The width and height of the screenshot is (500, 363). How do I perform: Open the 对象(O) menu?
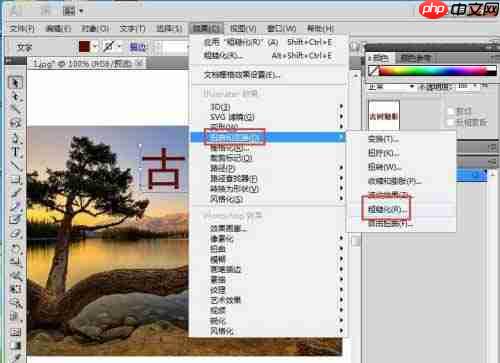[x=95, y=28]
